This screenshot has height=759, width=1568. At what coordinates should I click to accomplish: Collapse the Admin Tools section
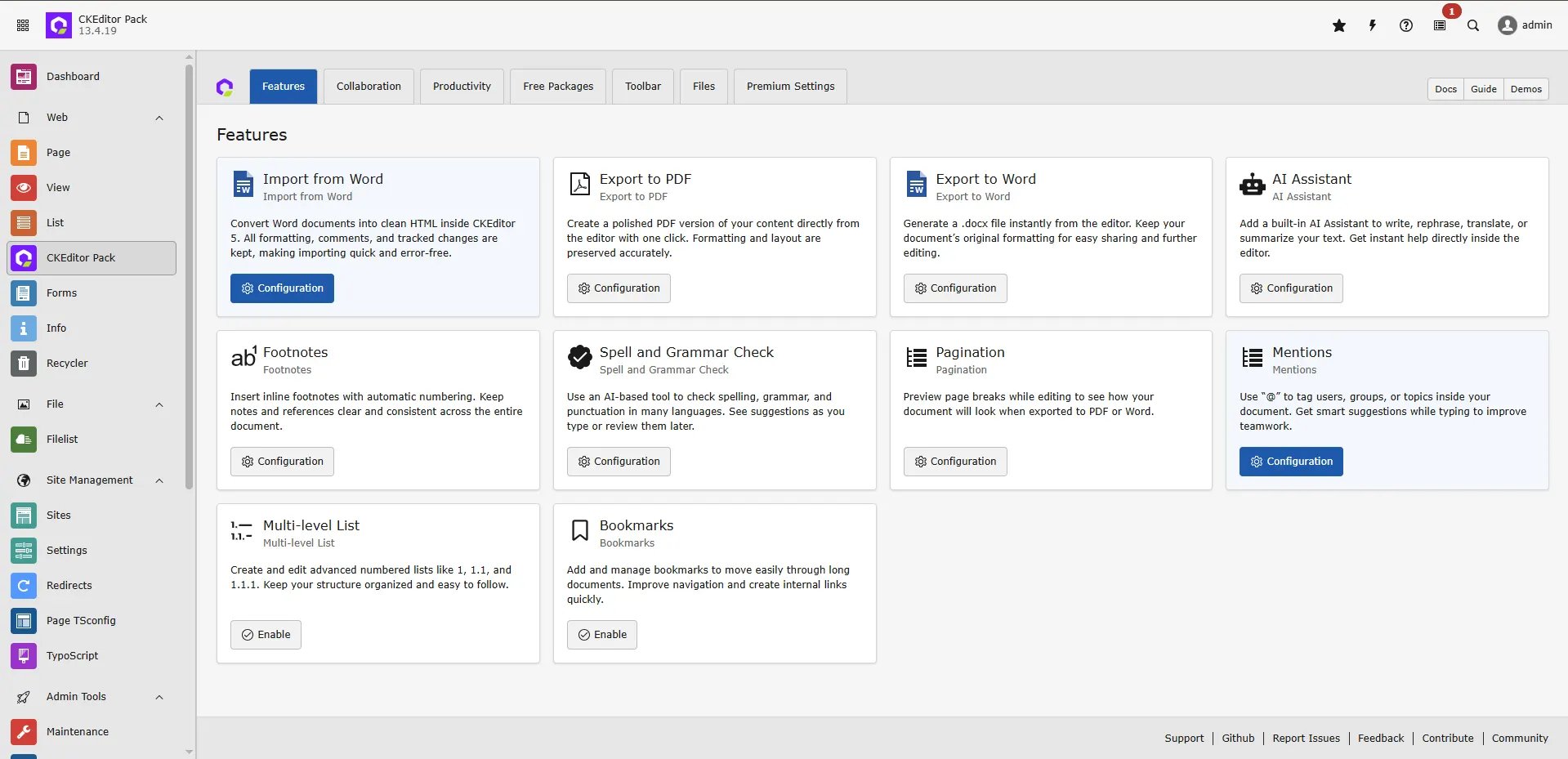[159, 698]
